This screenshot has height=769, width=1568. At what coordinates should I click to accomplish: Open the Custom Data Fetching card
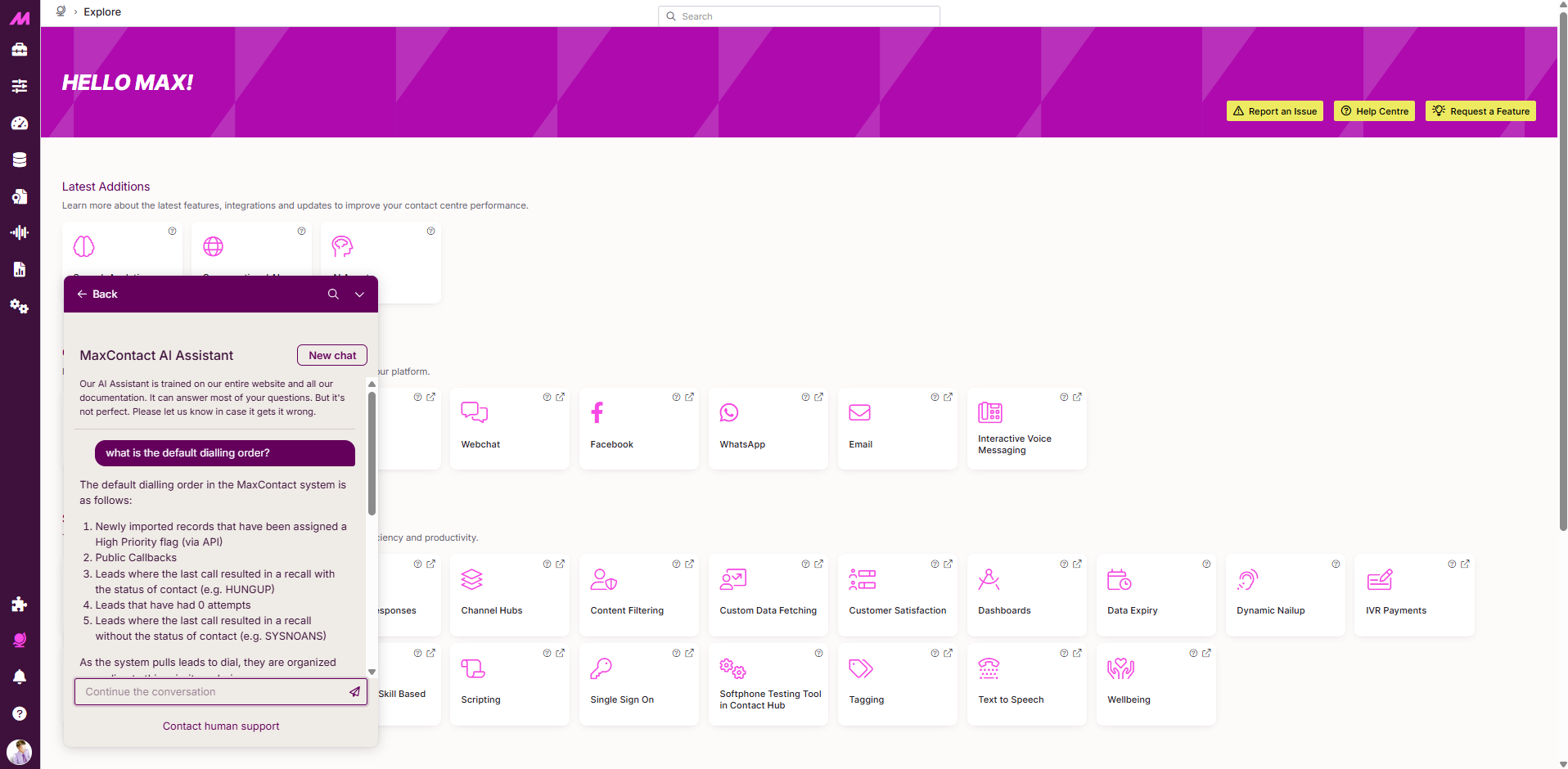tap(768, 595)
